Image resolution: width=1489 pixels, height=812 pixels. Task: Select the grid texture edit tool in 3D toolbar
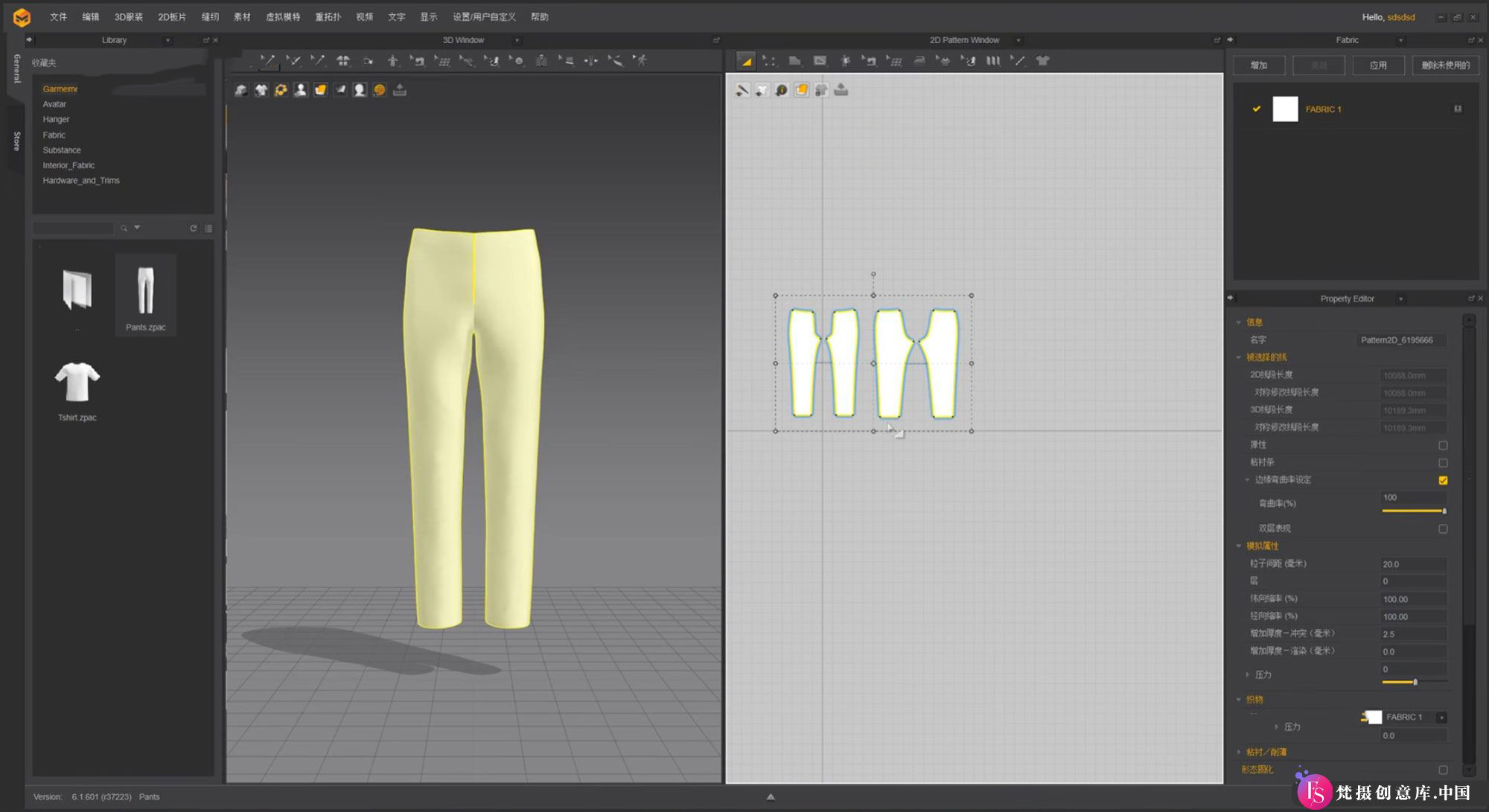[x=442, y=60]
